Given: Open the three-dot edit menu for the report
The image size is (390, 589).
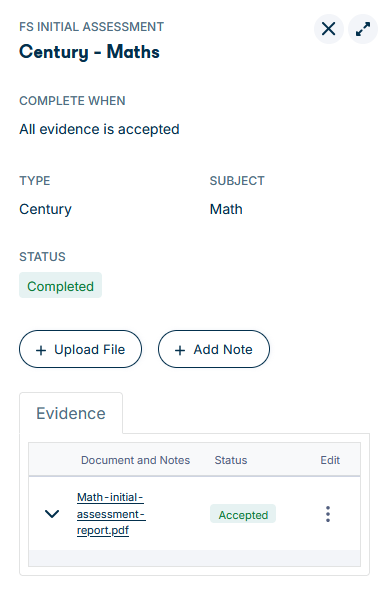Looking at the screenshot, I should tap(328, 514).
